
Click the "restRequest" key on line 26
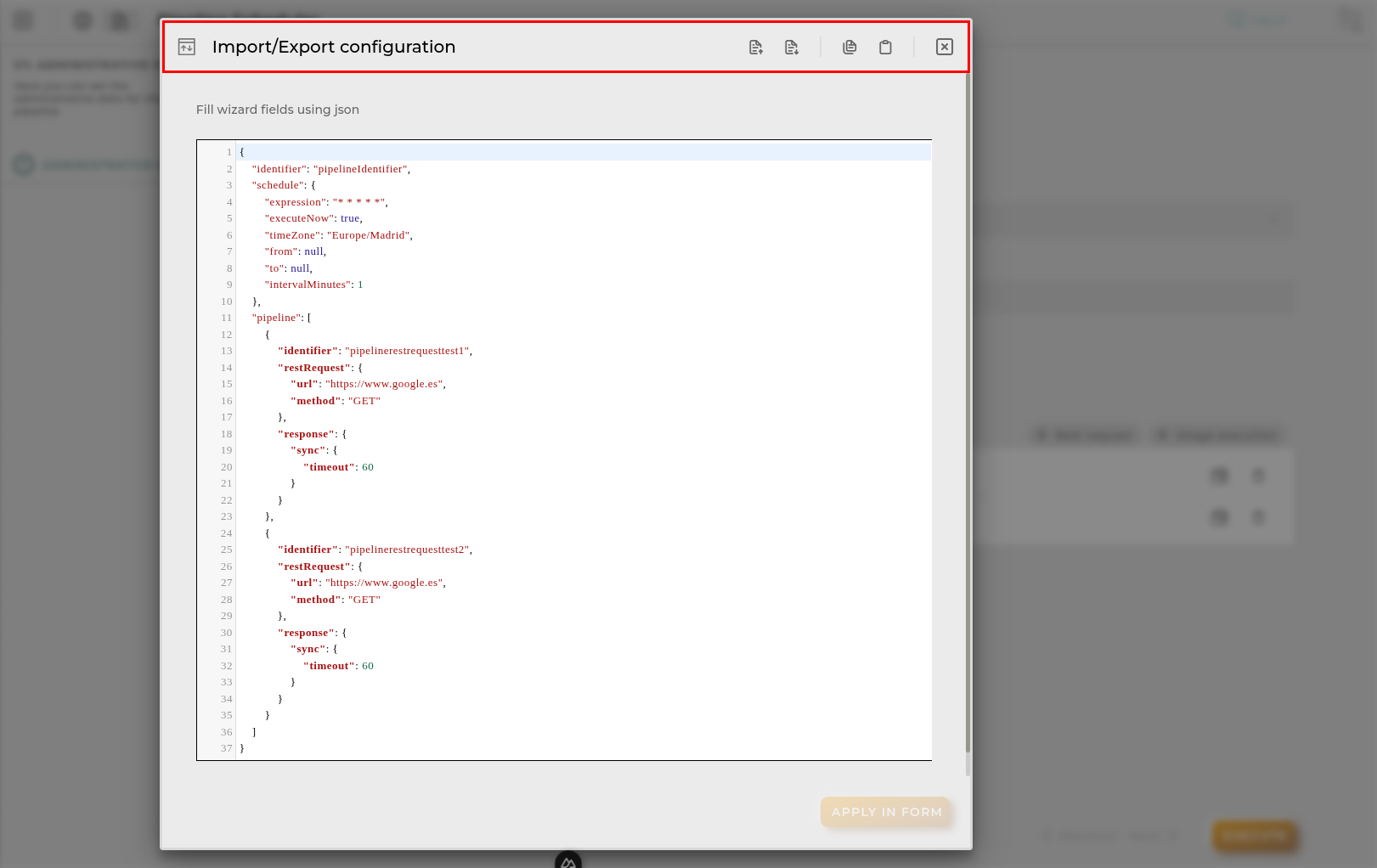(x=314, y=566)
